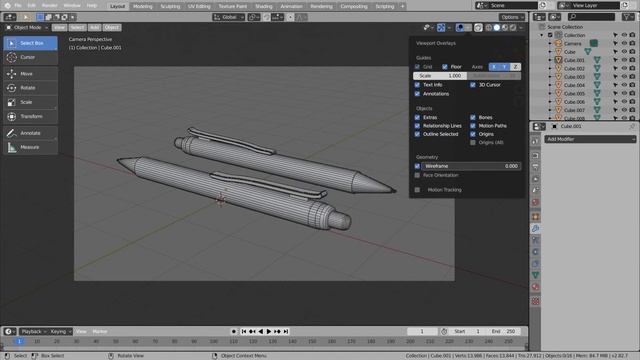Image resolution: width=640 pixels, height=360 pixels.
Task: Open the World properties tab
Action: [x=536, y=202]
